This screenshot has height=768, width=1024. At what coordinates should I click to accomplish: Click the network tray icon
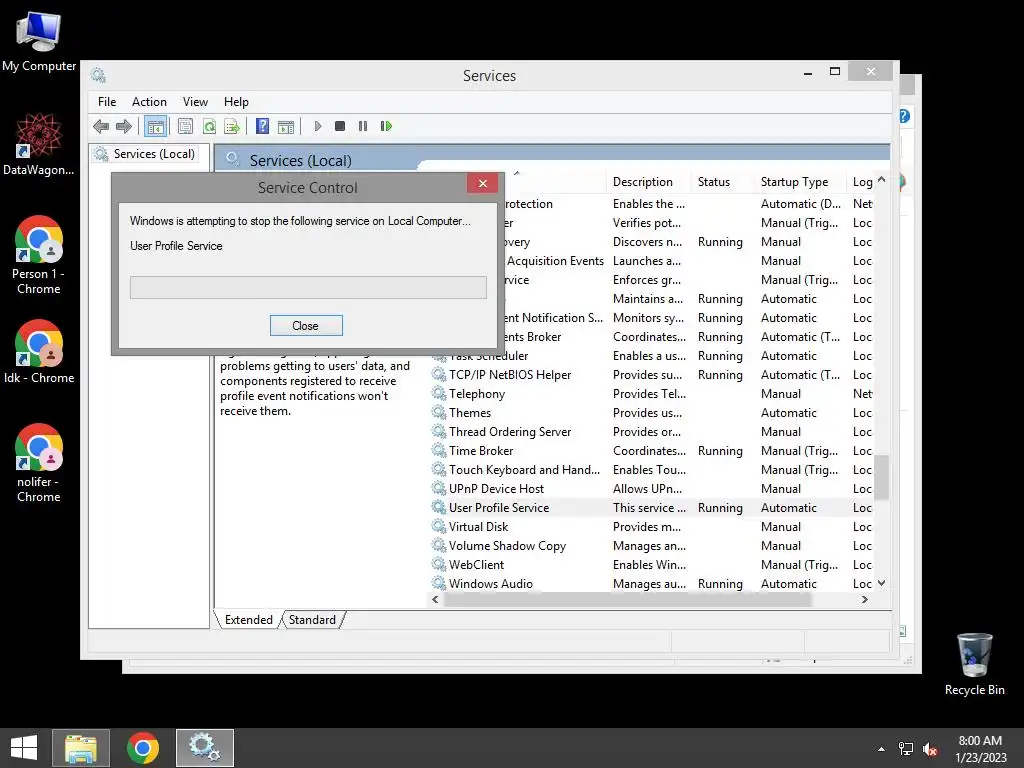(x=906, y=749)
